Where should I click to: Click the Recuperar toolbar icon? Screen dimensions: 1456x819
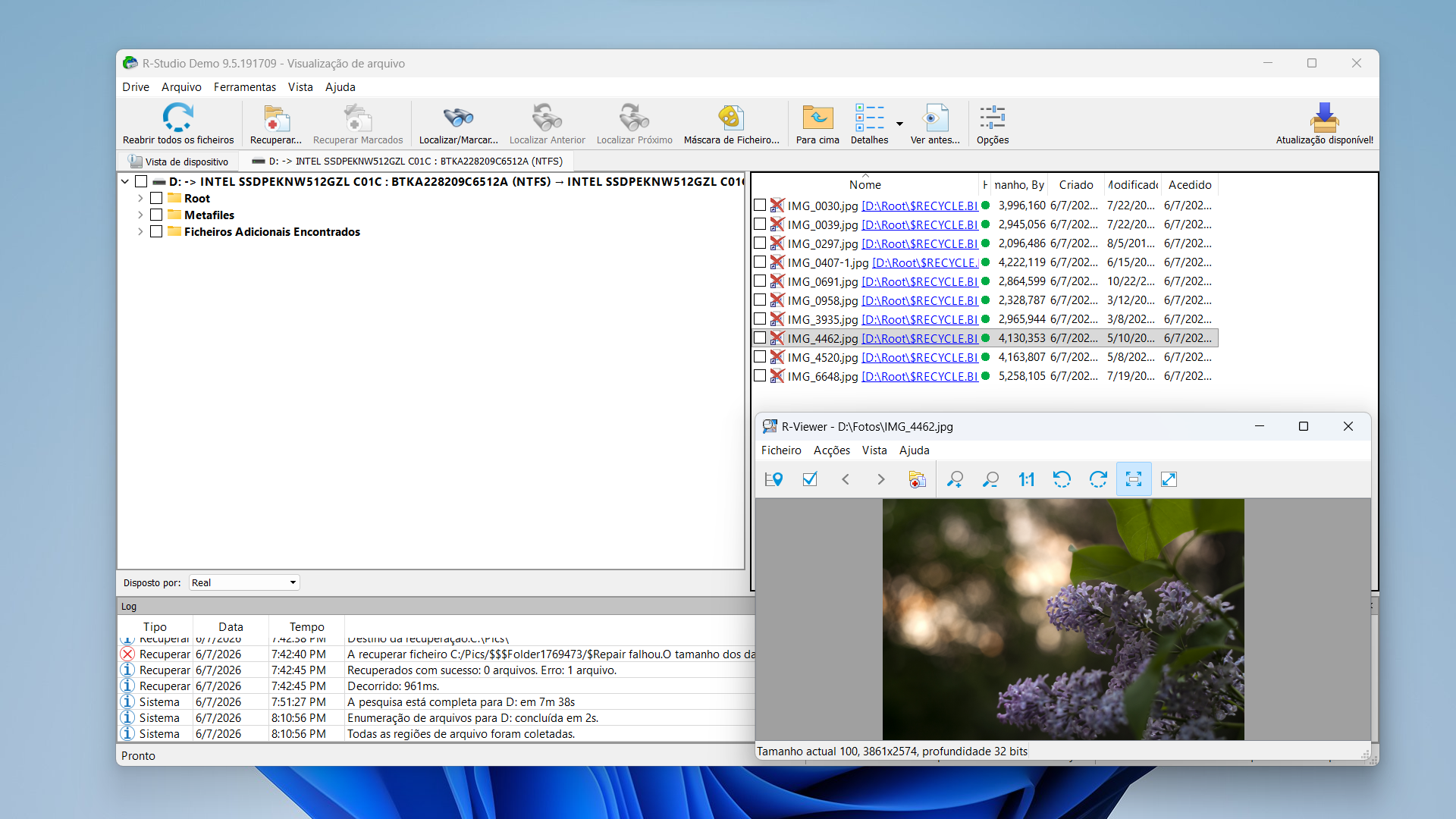click(276, 118)
